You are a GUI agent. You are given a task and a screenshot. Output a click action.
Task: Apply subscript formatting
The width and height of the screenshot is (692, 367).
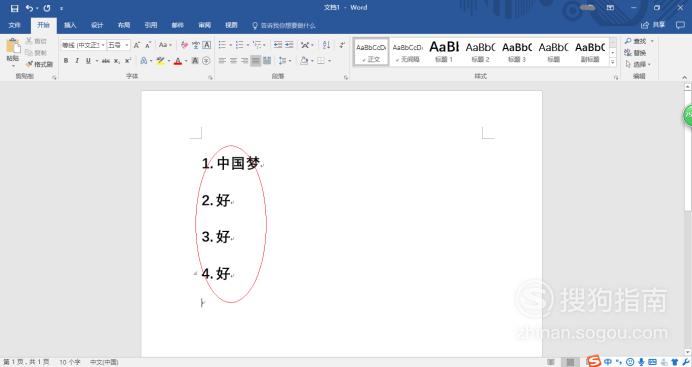[x=117, y=61]
